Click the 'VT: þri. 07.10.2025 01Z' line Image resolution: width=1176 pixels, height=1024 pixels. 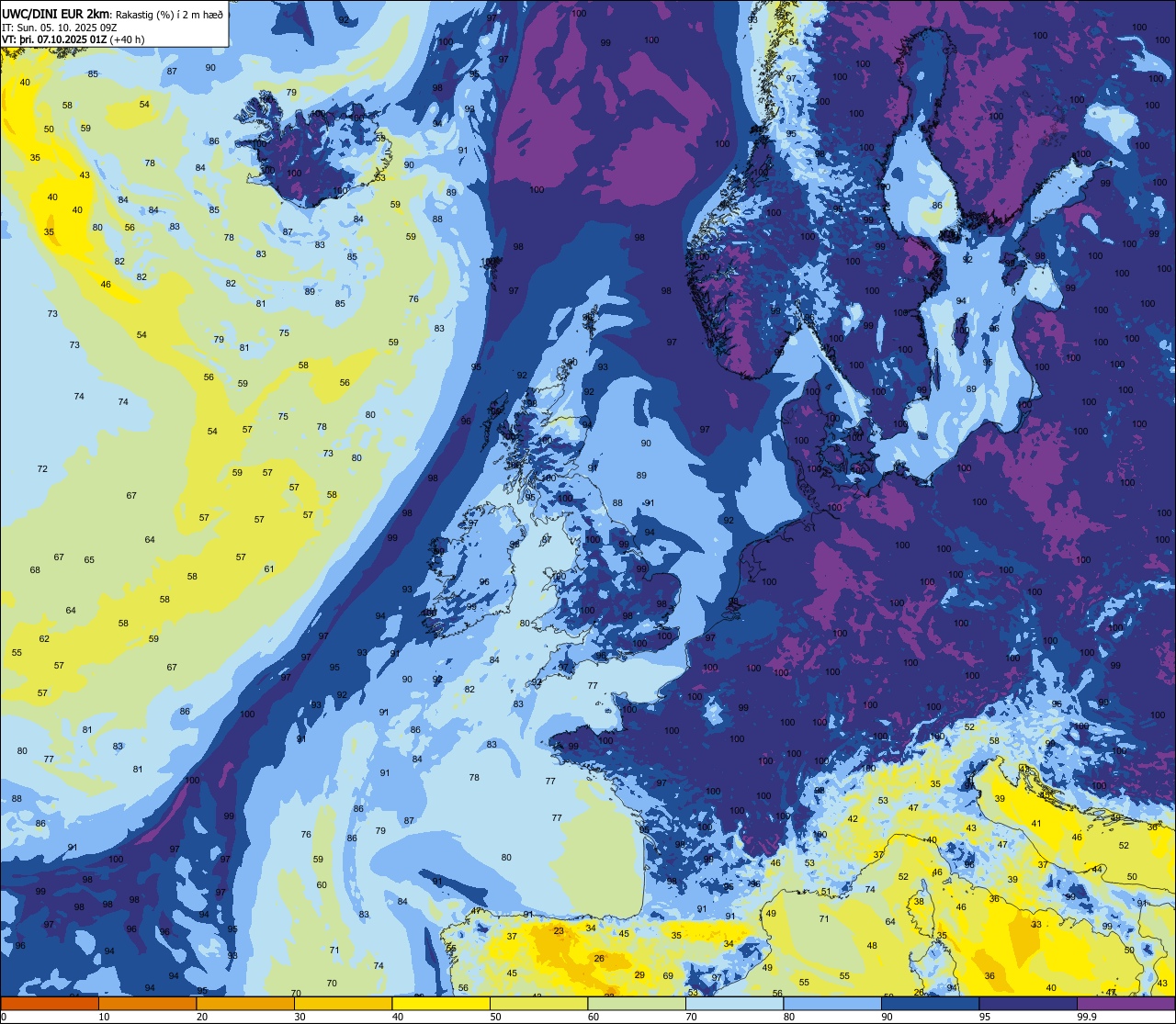53,39
